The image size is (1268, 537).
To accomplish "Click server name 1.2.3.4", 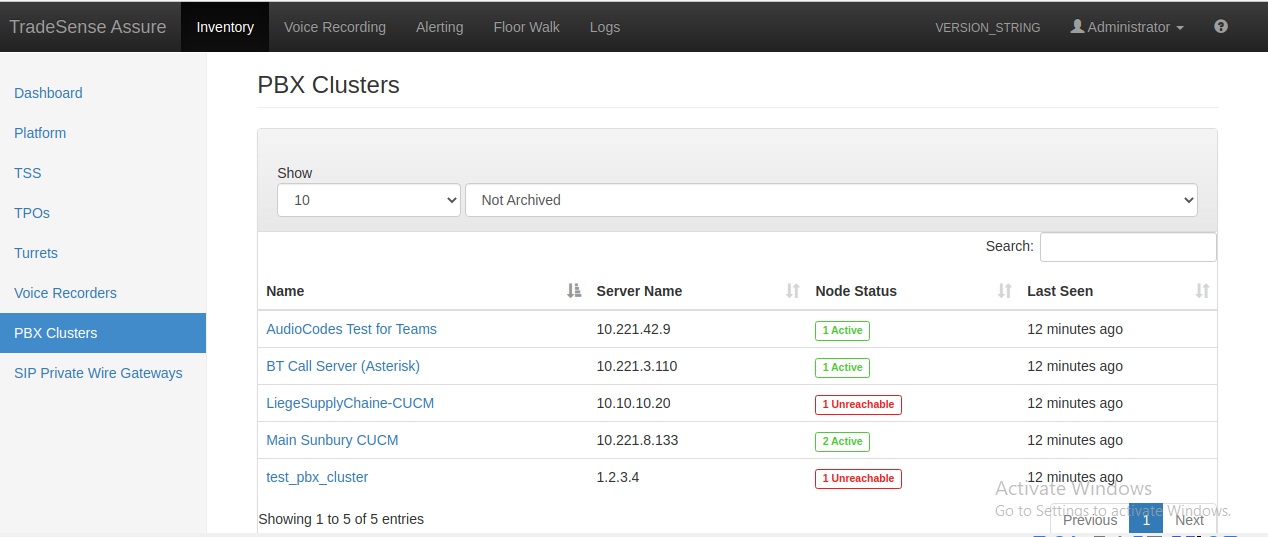I will [618, 477].
